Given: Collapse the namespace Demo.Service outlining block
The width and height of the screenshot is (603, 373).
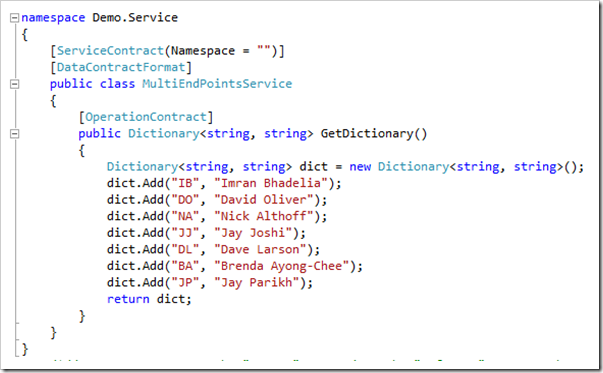Looking at the screenshot, I should click(x=14, y=18).
